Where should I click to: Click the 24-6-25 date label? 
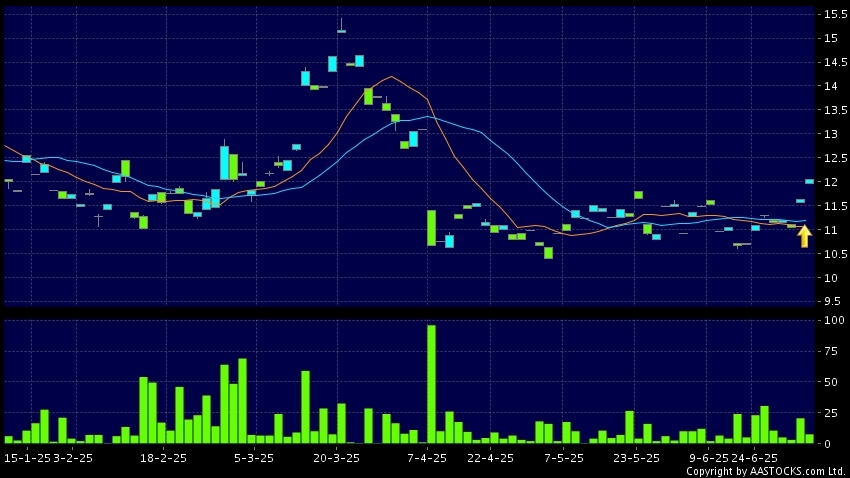coord(754,458)
